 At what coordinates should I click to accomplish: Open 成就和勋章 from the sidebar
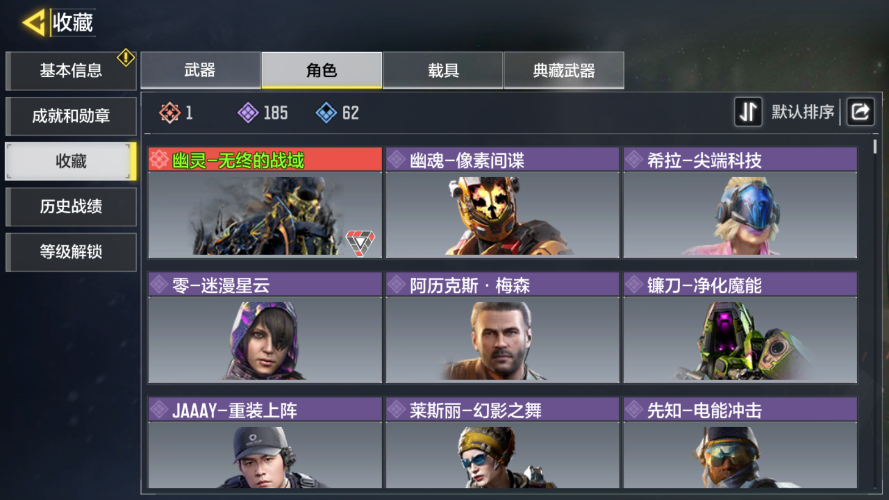pyautogui.click(x=71, y=116)
